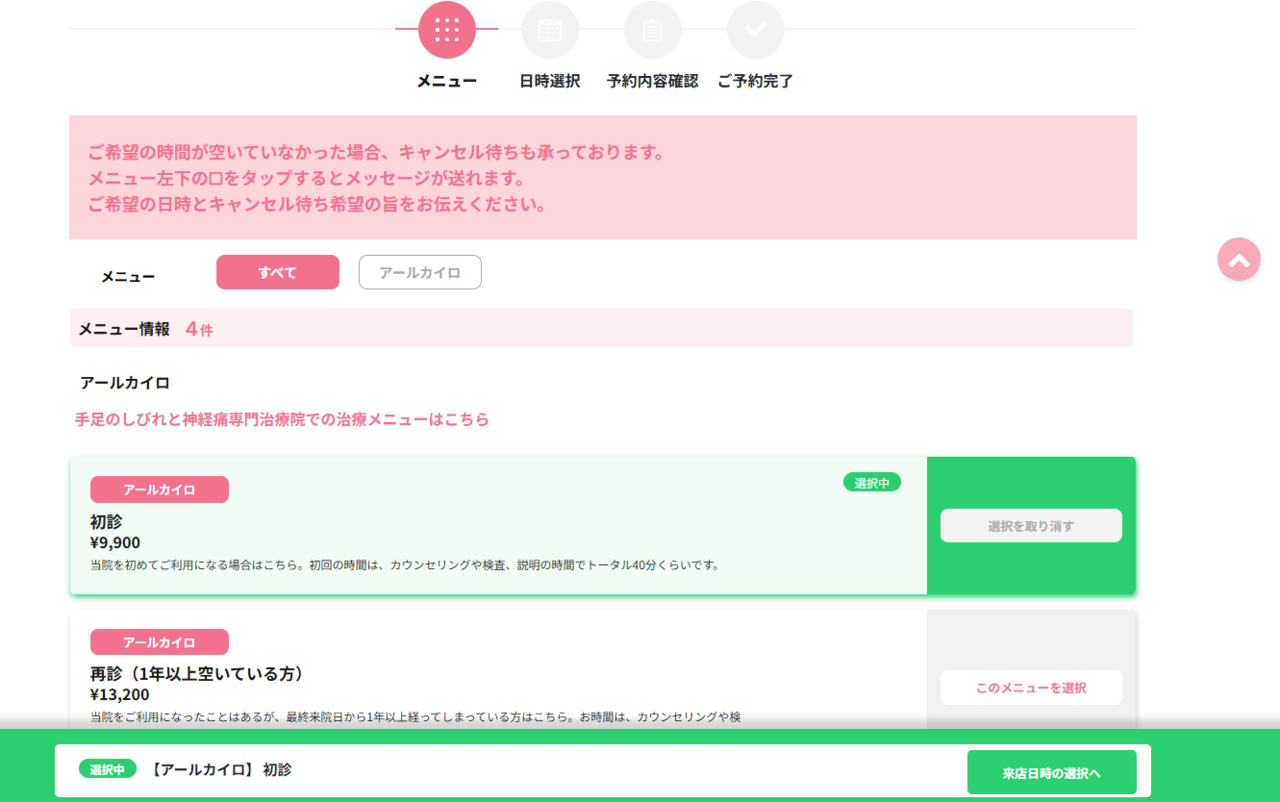This screenshot has width=1280, height=802.
Task: Click the ご予約完了 step label
Action: [755, 81]
